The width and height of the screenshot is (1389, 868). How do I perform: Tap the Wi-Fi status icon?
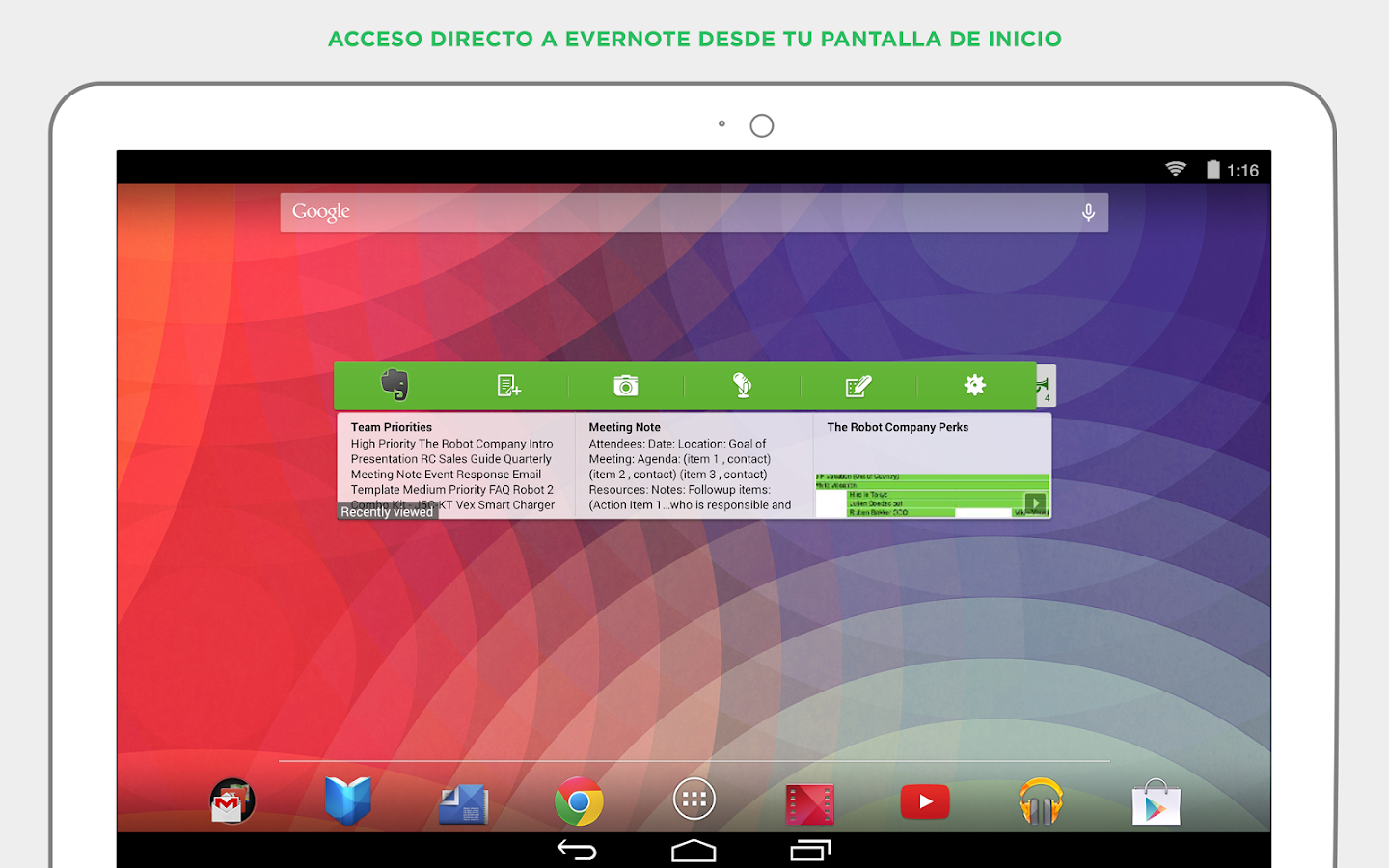click(x=1176, y=170)
